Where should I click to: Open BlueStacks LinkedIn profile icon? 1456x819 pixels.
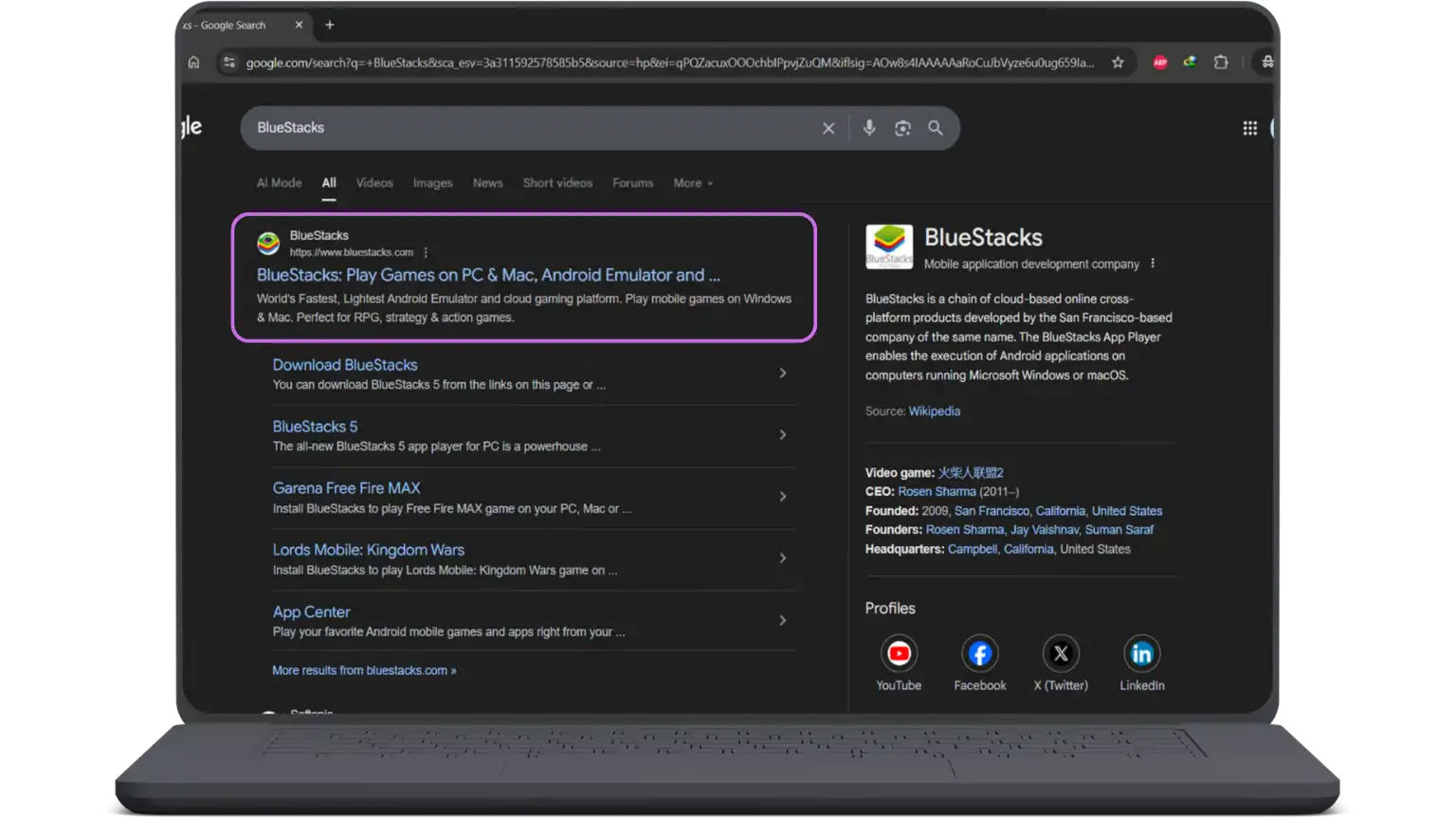click(1141, 654)
